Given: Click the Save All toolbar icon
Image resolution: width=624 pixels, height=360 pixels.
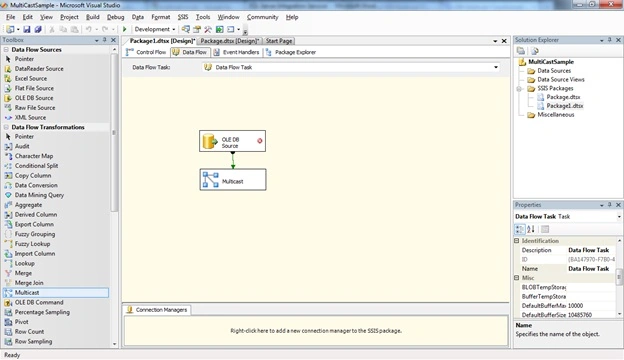Looking at the screenshot, I should 38,29.
